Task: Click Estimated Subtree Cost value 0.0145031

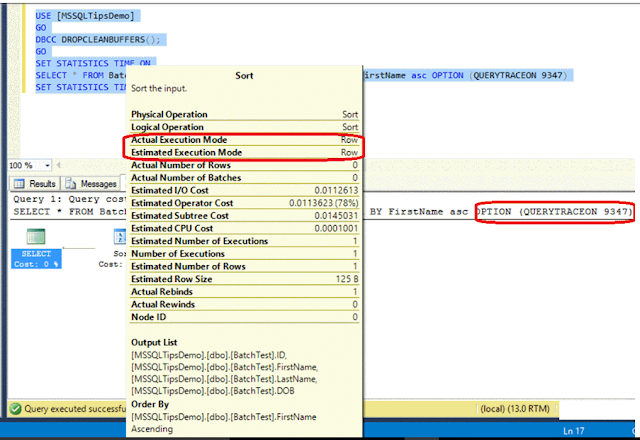Action: point(336,216)
